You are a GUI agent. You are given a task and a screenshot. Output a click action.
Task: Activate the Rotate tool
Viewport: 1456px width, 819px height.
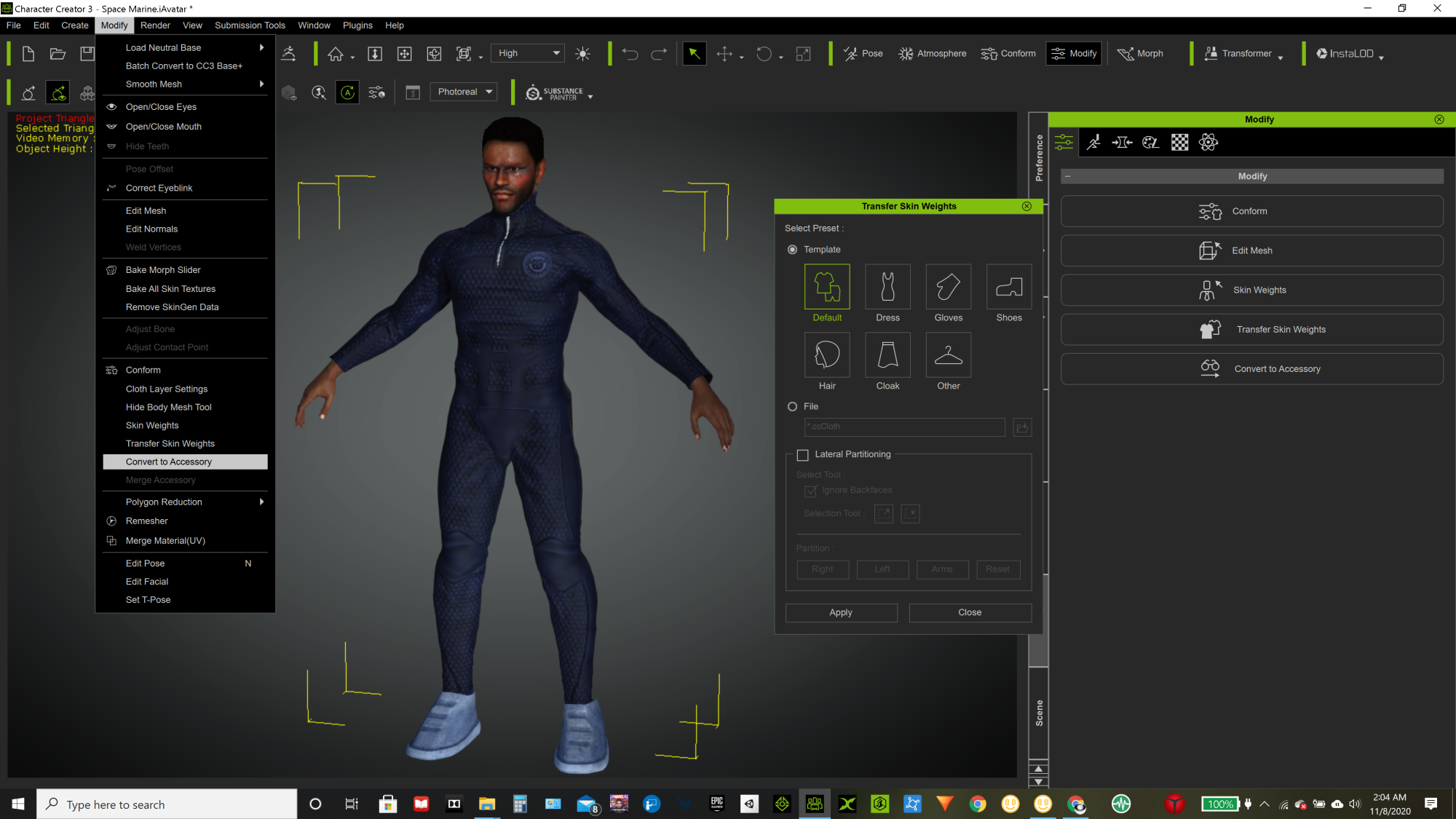pos(764,54)
